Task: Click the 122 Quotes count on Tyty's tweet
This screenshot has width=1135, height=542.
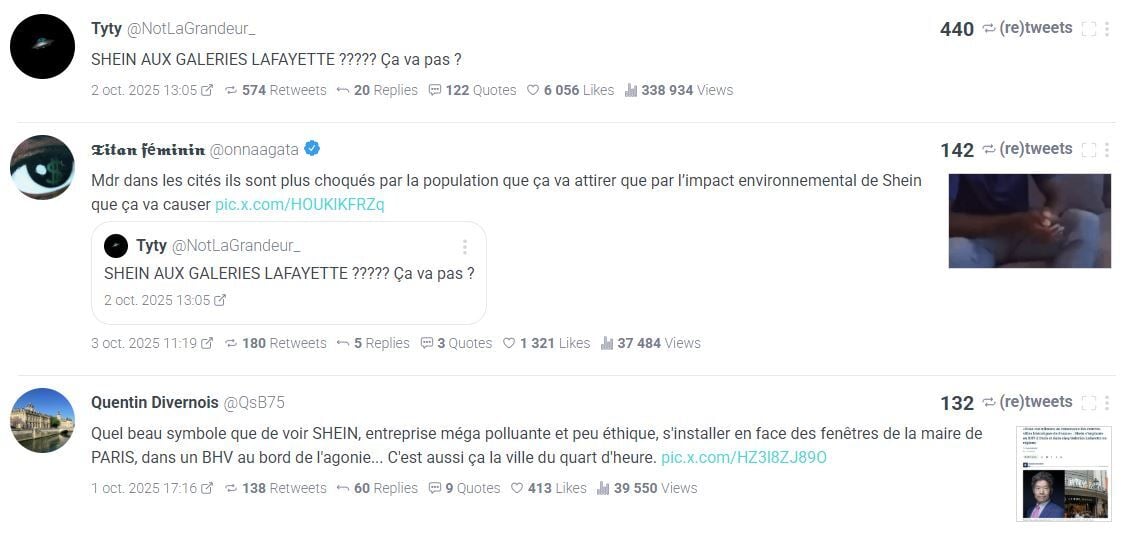Action: [x=472, y=90]
